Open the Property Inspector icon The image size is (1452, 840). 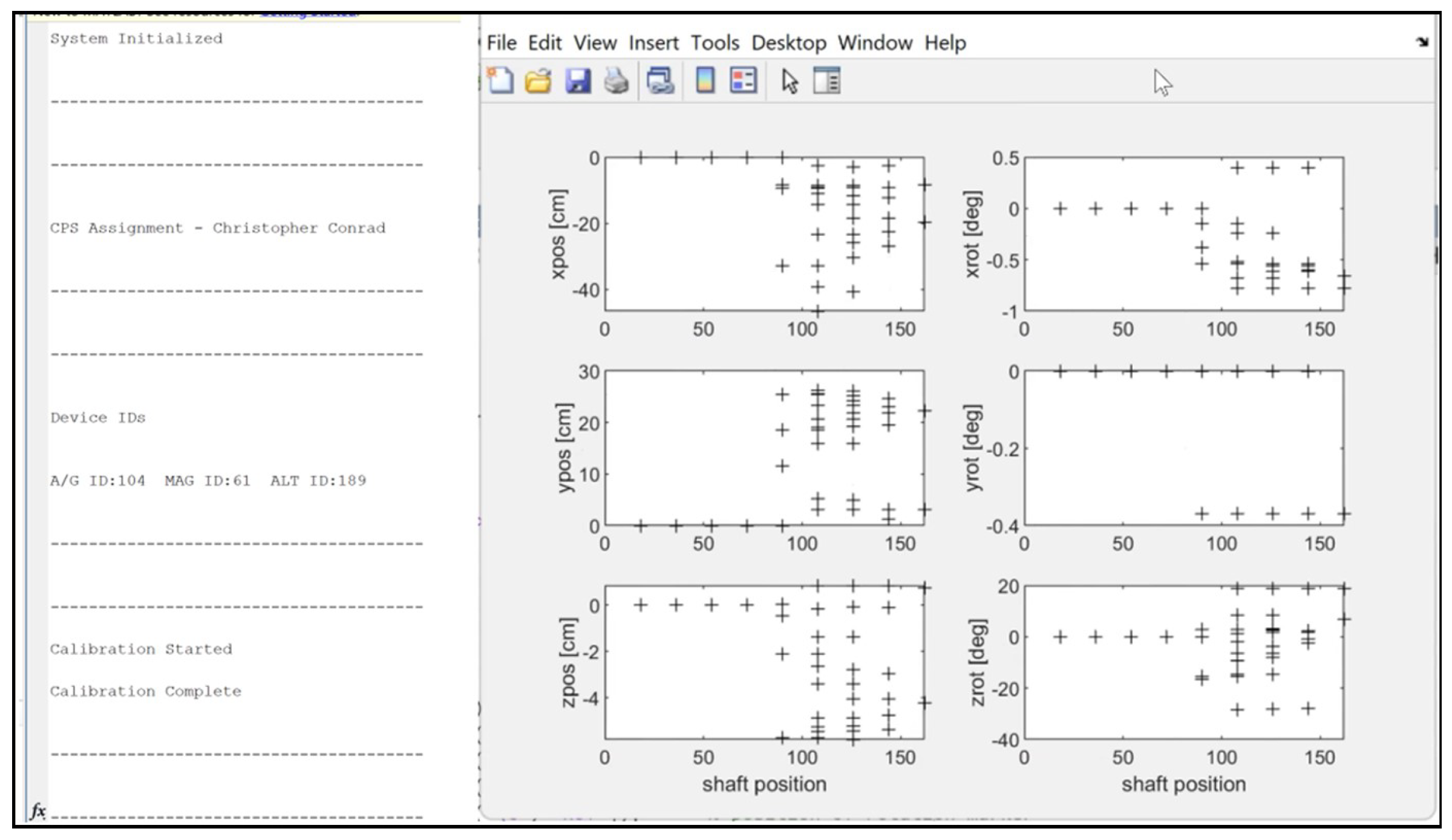coord(826,80)
